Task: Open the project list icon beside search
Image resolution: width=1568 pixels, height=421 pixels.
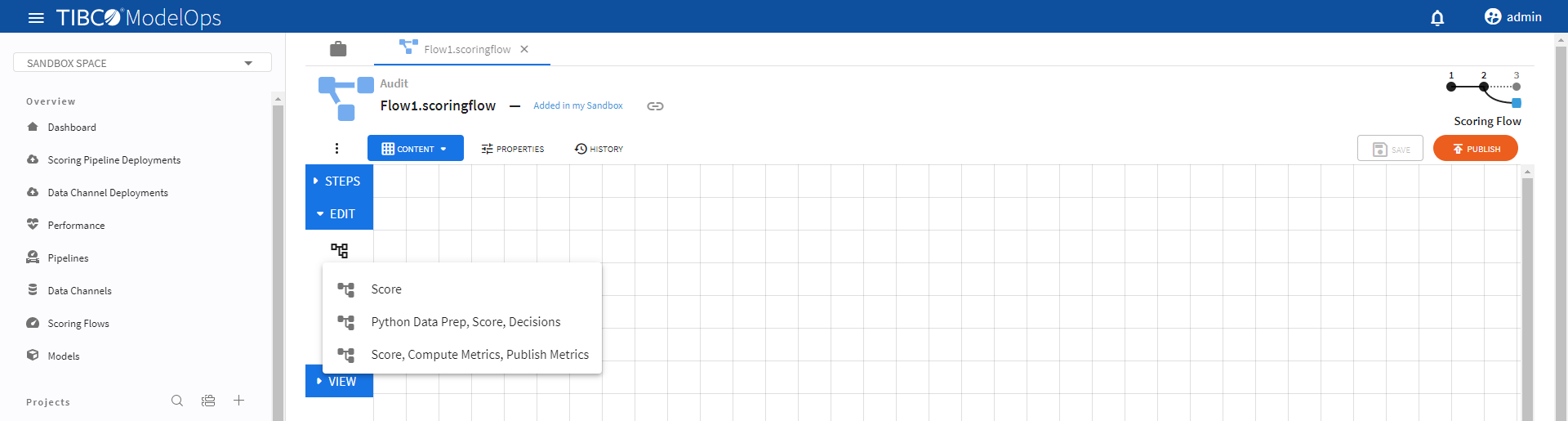Action: point(208,401)
